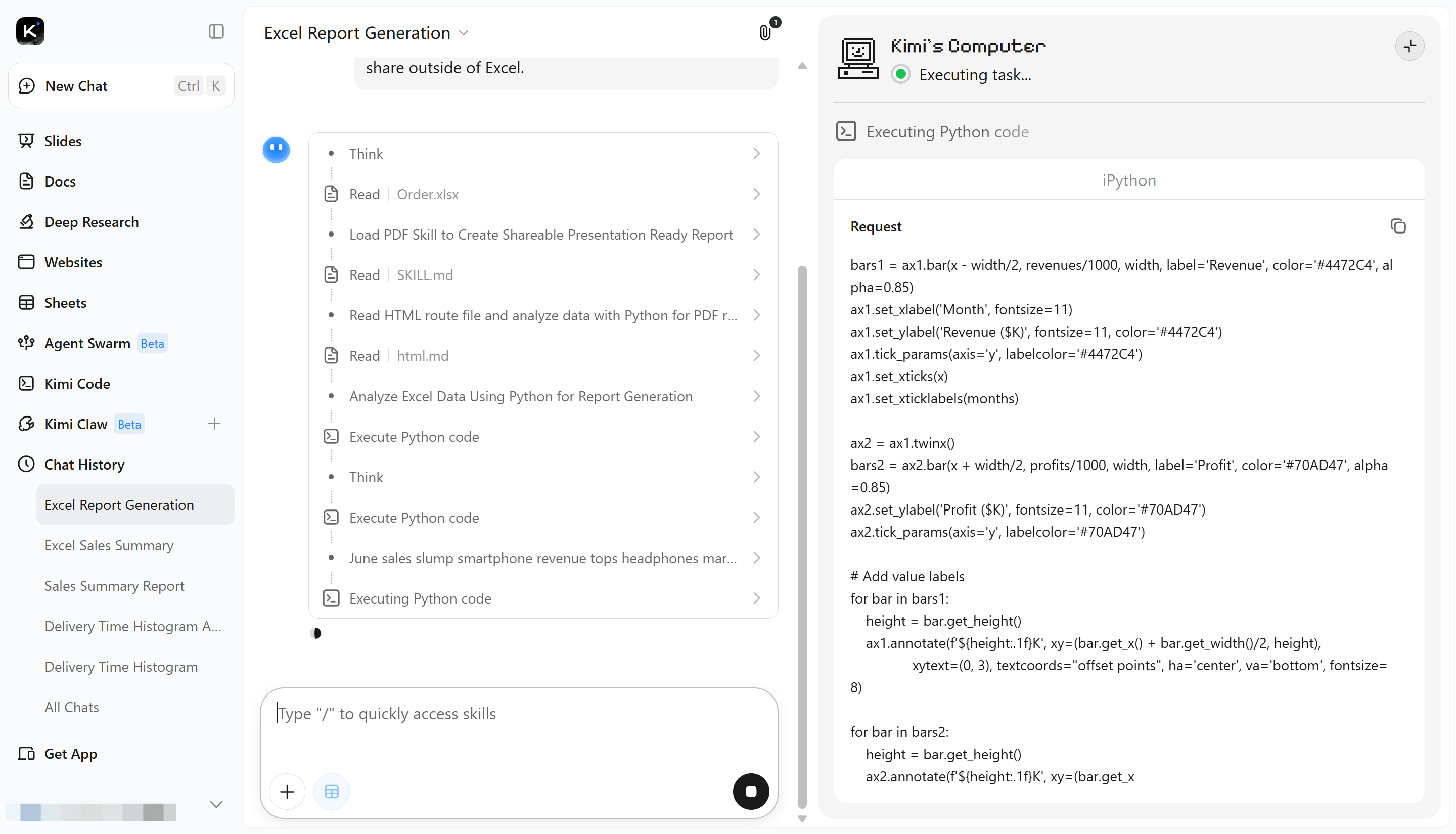Screen dimensions: 1456x834
Task: Add new Kimi Claw with plus icon
Action: [214, 424]
